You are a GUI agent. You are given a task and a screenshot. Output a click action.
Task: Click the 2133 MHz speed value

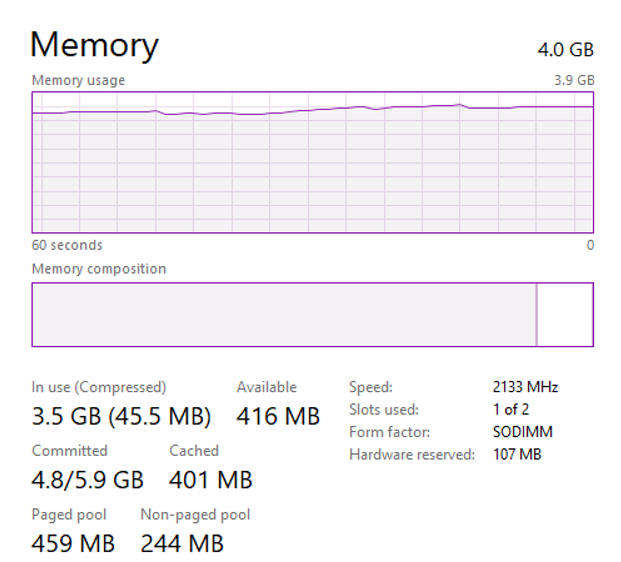tap(525, 387)
